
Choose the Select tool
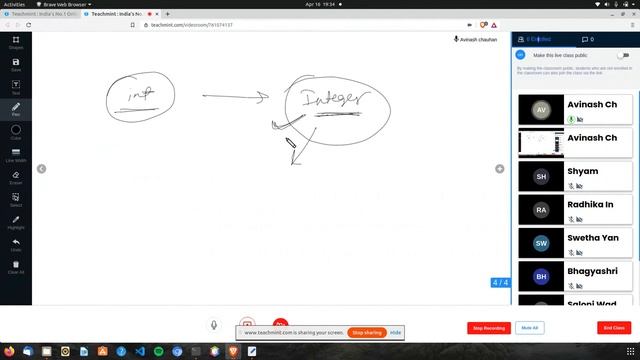pyautogui.click(x=16, y=200)
